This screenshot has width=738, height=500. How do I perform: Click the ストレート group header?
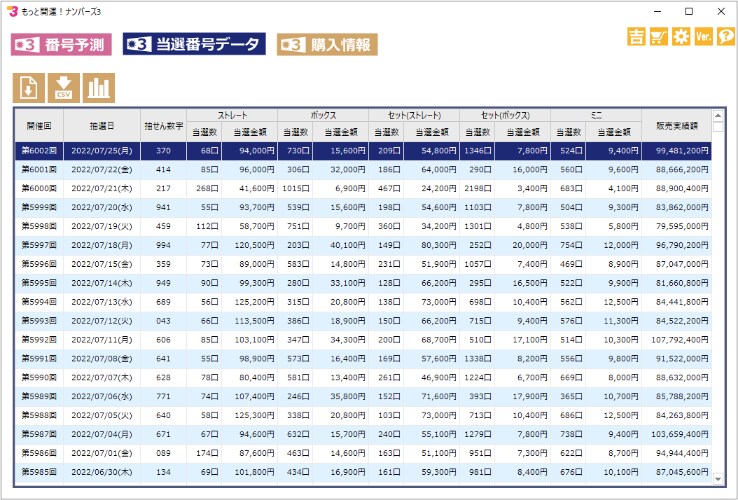click(x=232, y=115)
